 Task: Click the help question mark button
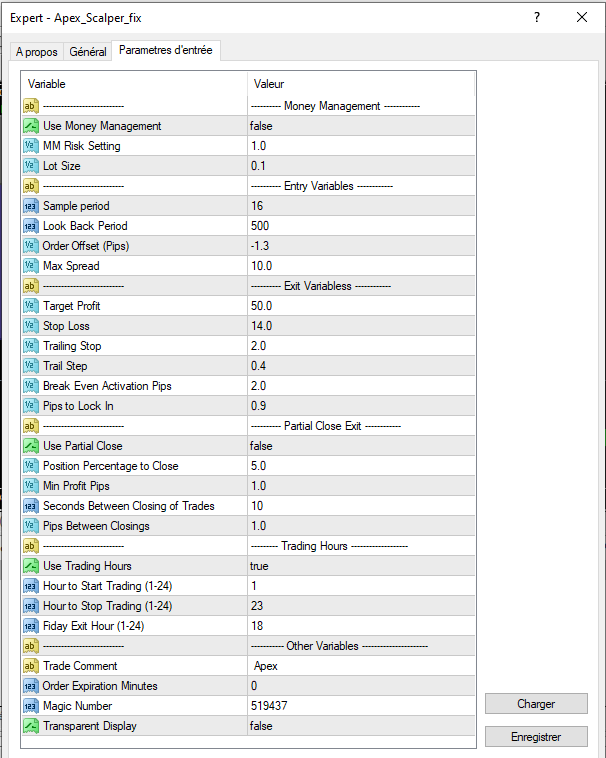tap(537, 17)
